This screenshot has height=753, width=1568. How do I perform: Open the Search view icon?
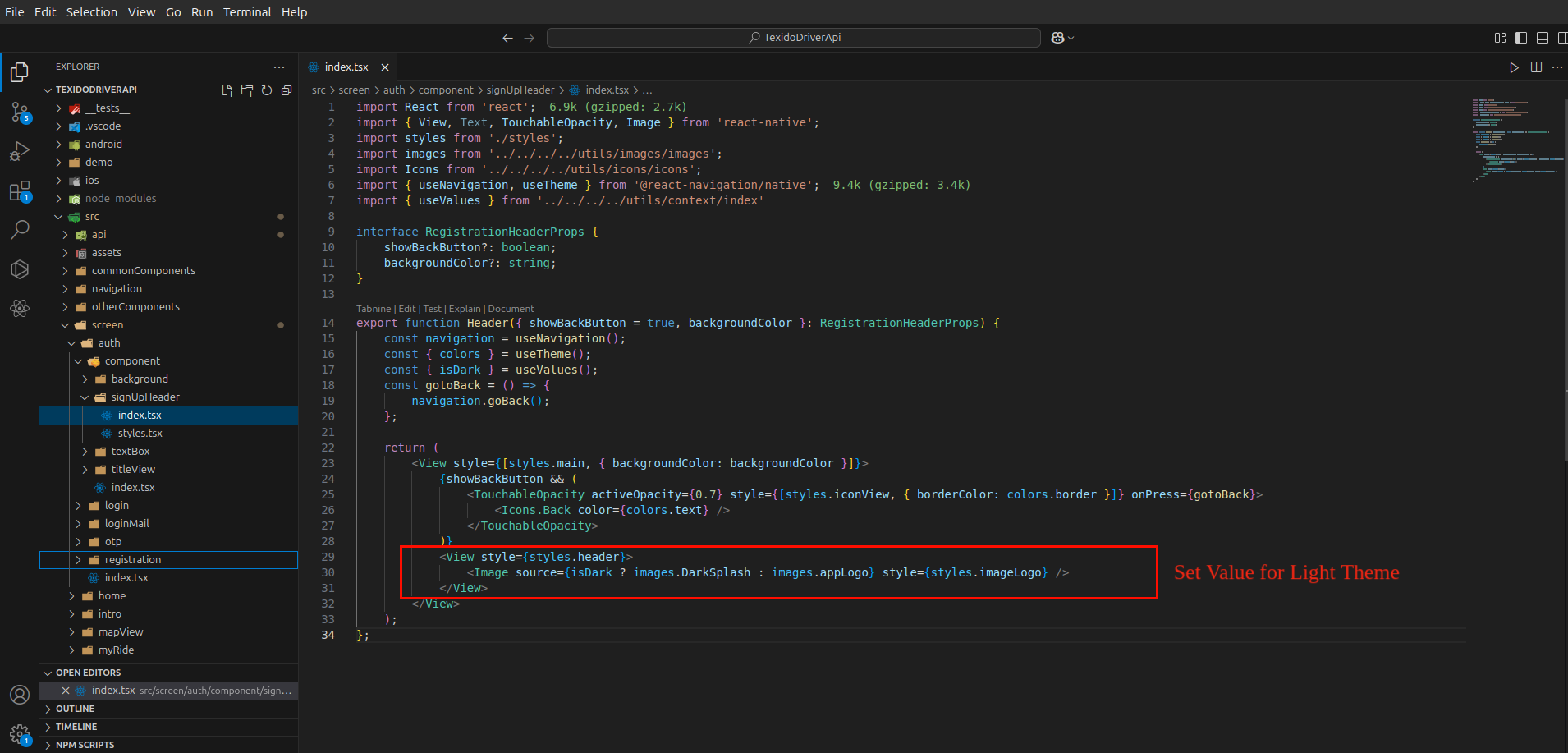tap(20, 230)
